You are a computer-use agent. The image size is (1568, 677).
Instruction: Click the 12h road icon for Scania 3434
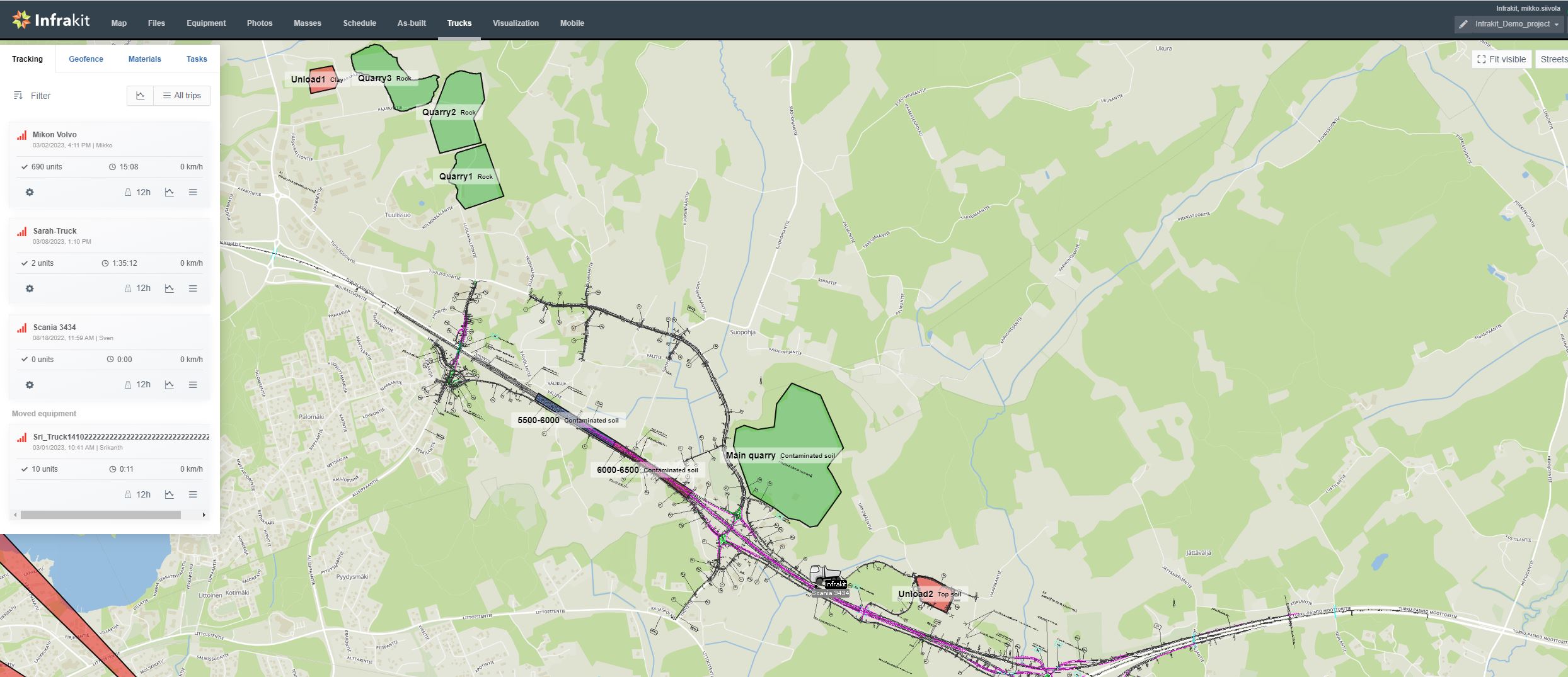[137, 385]
